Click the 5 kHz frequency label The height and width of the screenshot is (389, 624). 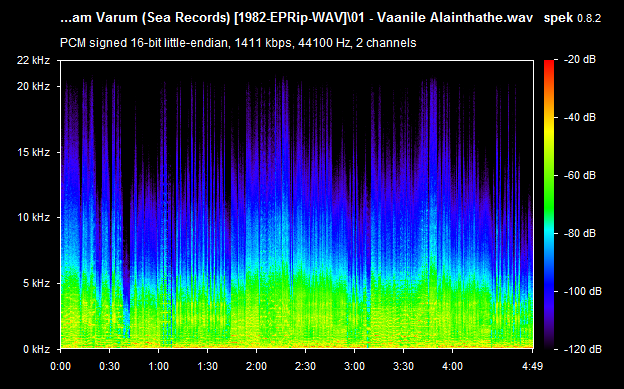36,283
